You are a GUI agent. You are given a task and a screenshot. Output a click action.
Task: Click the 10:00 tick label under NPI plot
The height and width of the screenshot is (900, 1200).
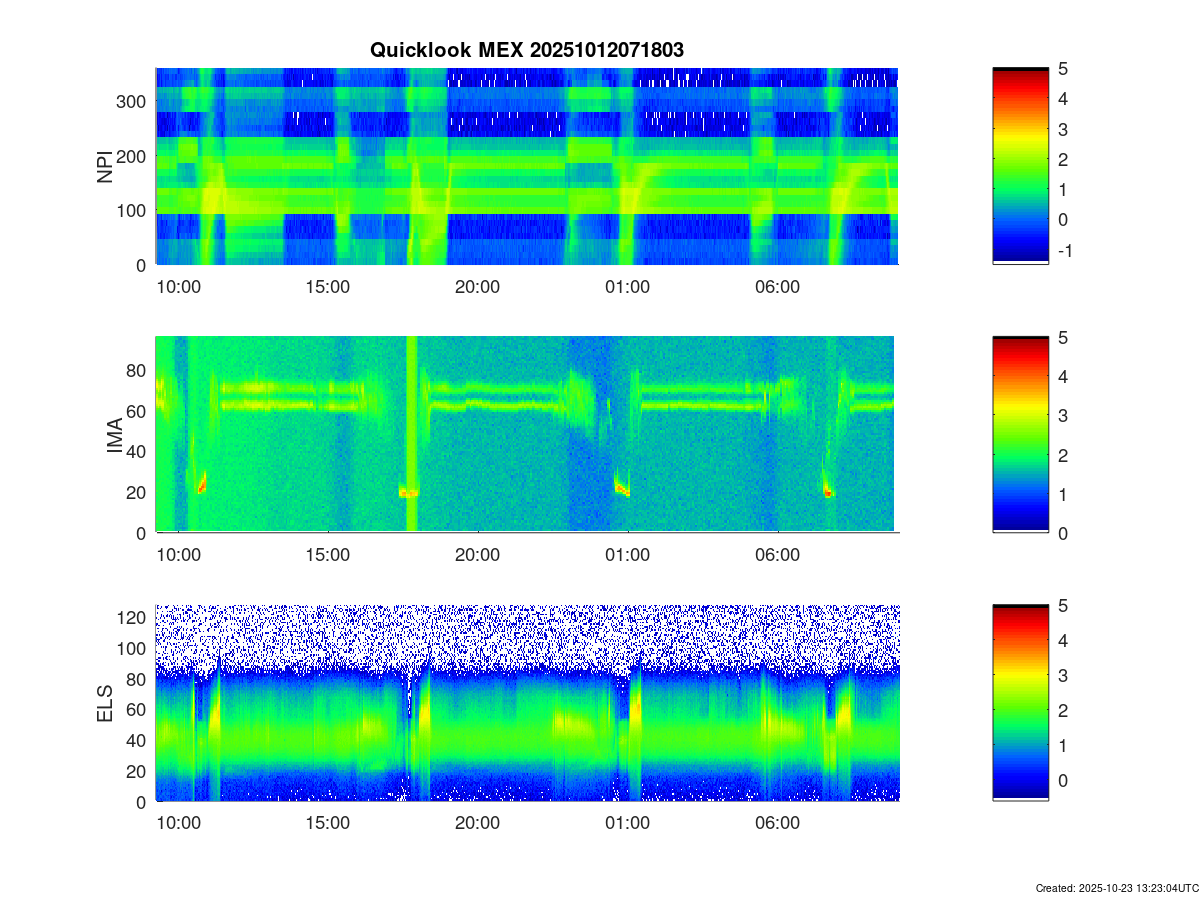(x=178, y=287)
